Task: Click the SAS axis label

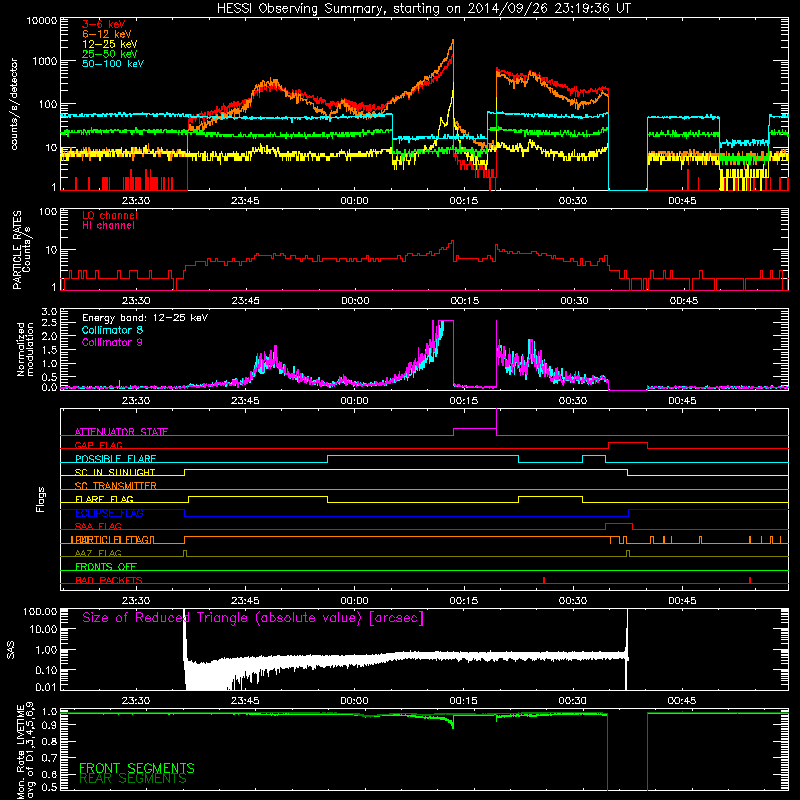Action: click(x=11, y=650)
